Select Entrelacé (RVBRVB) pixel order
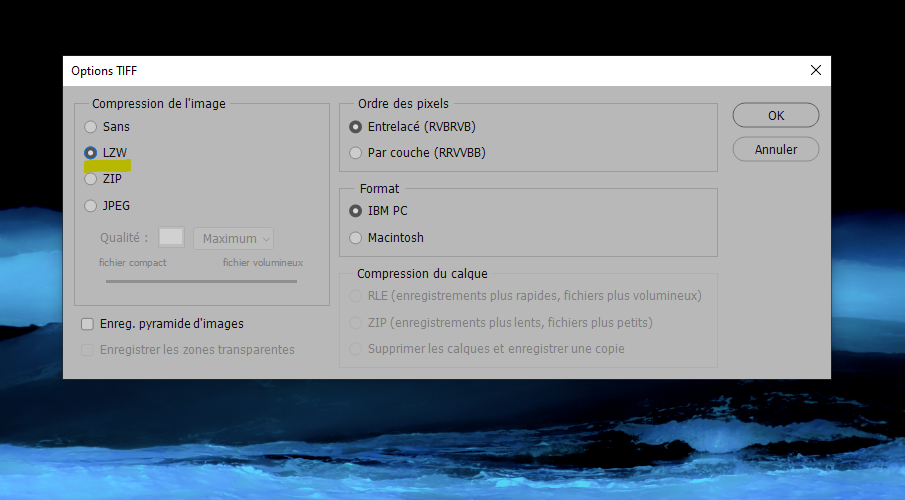The height and width of the screenshot is (500, 905). [x=355, y=127]
